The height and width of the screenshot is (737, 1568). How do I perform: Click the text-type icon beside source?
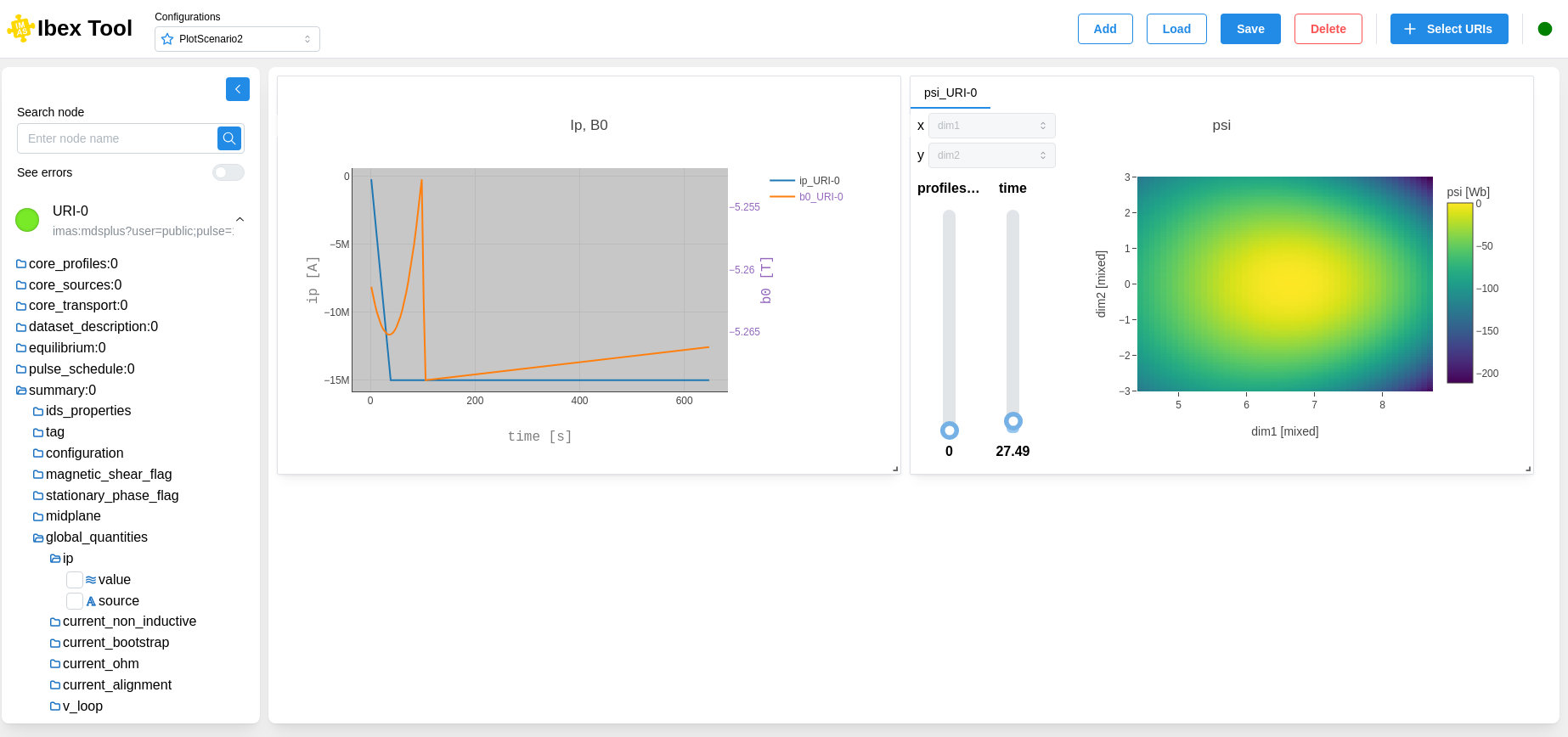pos(91,601)
